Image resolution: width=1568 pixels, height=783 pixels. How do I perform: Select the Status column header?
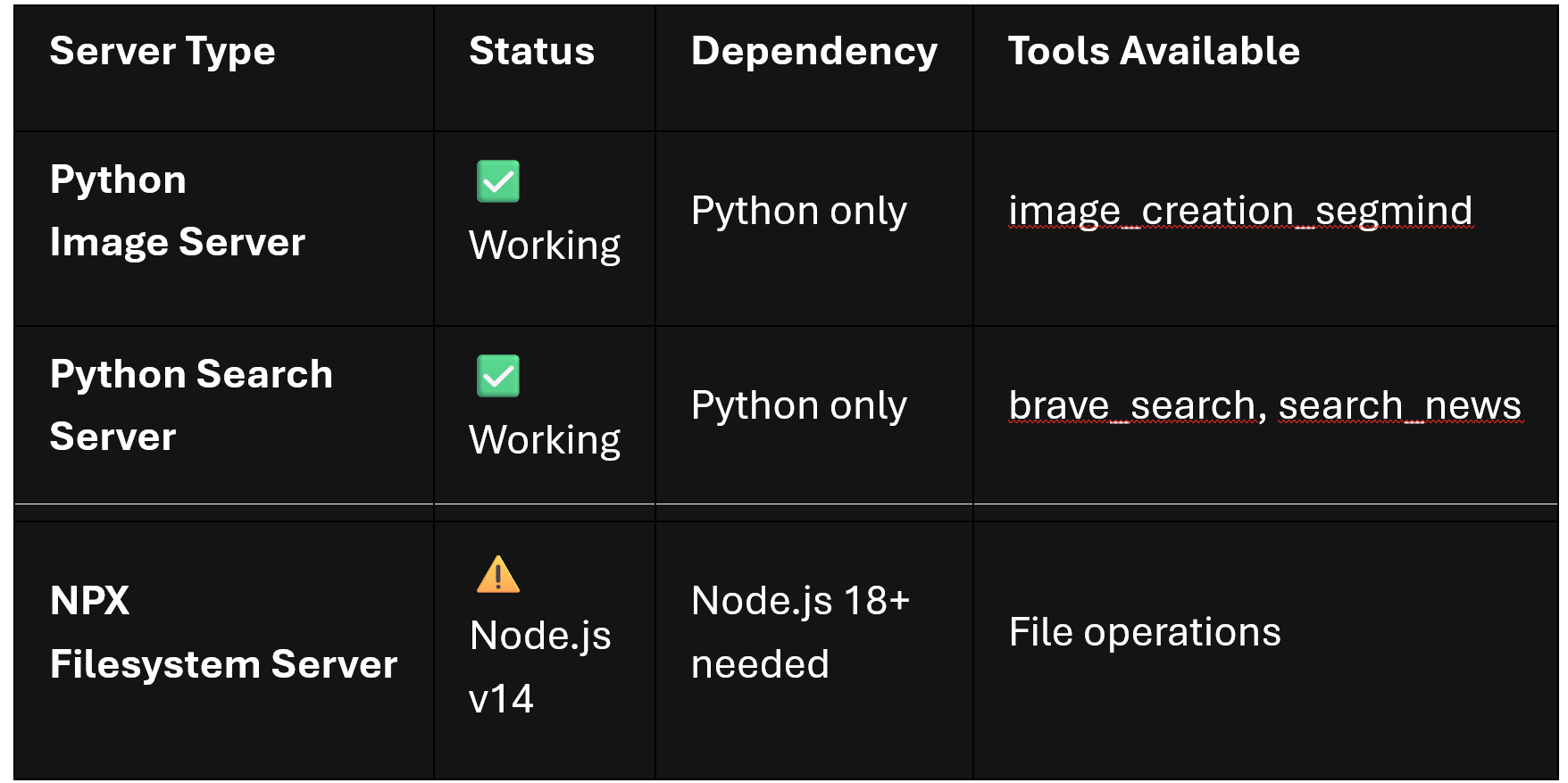pyautogui.click(x=532, y=51)
